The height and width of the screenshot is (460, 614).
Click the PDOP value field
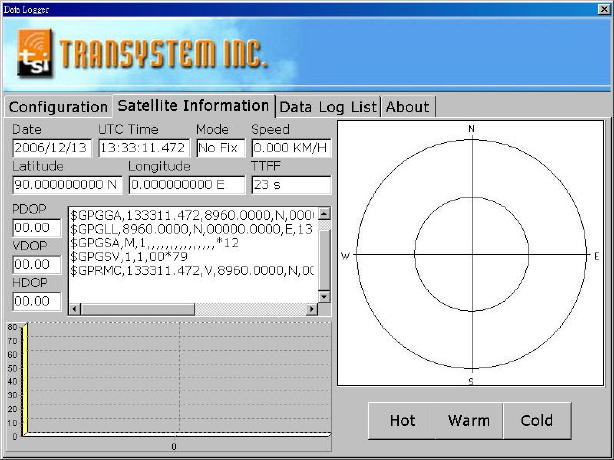click(37, 228)
